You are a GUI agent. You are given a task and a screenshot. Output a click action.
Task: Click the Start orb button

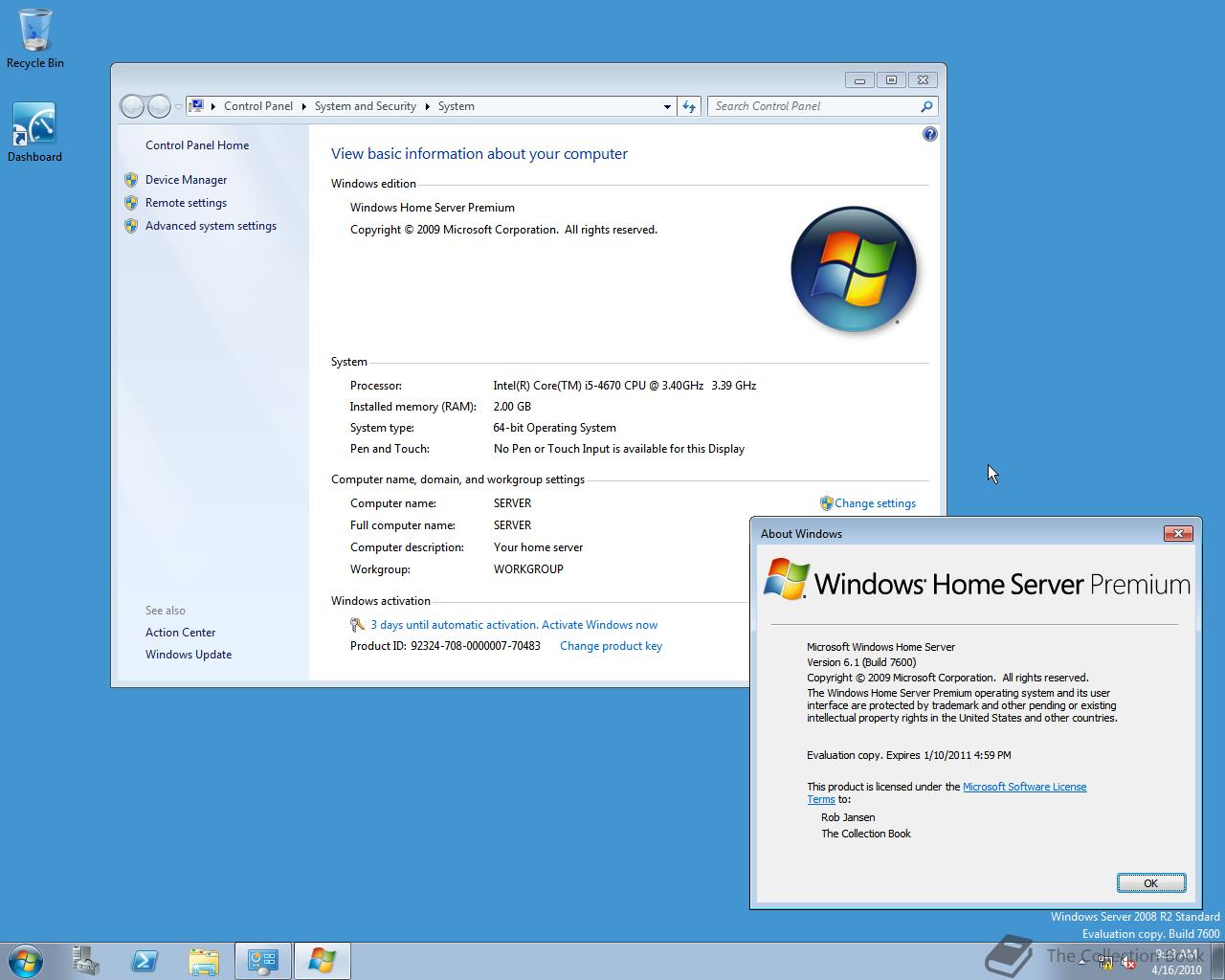click(26, 960)
